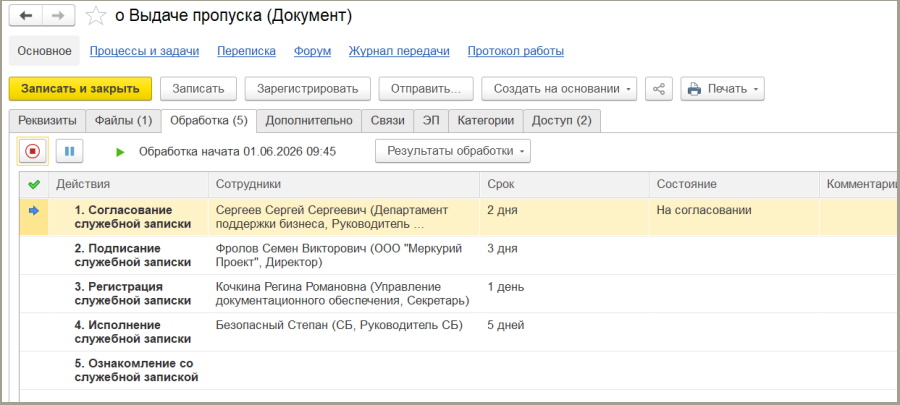Click Записать и закрыть button

[x=80, y=89]
